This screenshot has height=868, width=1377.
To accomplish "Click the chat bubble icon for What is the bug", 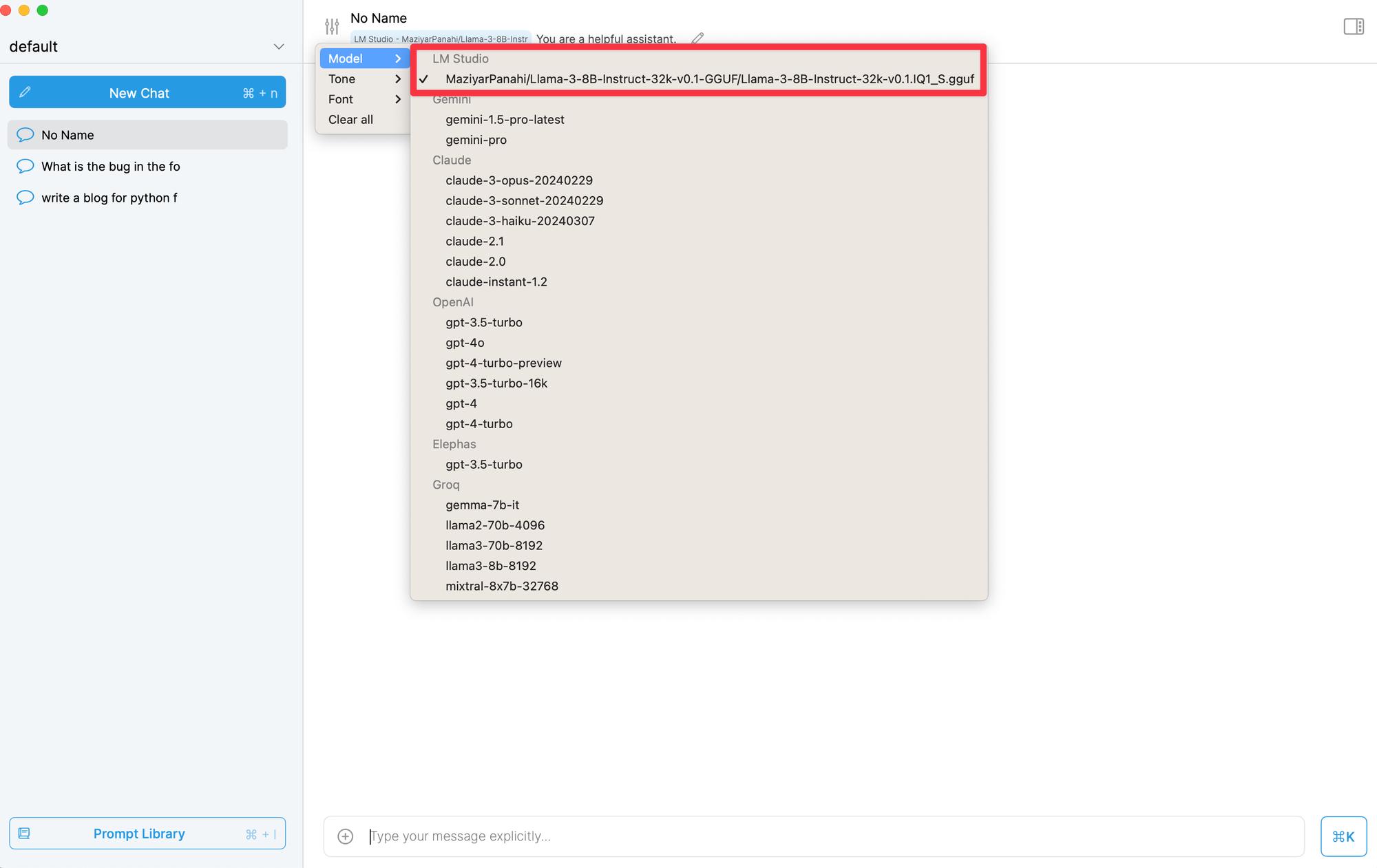I will coord(25,166).
